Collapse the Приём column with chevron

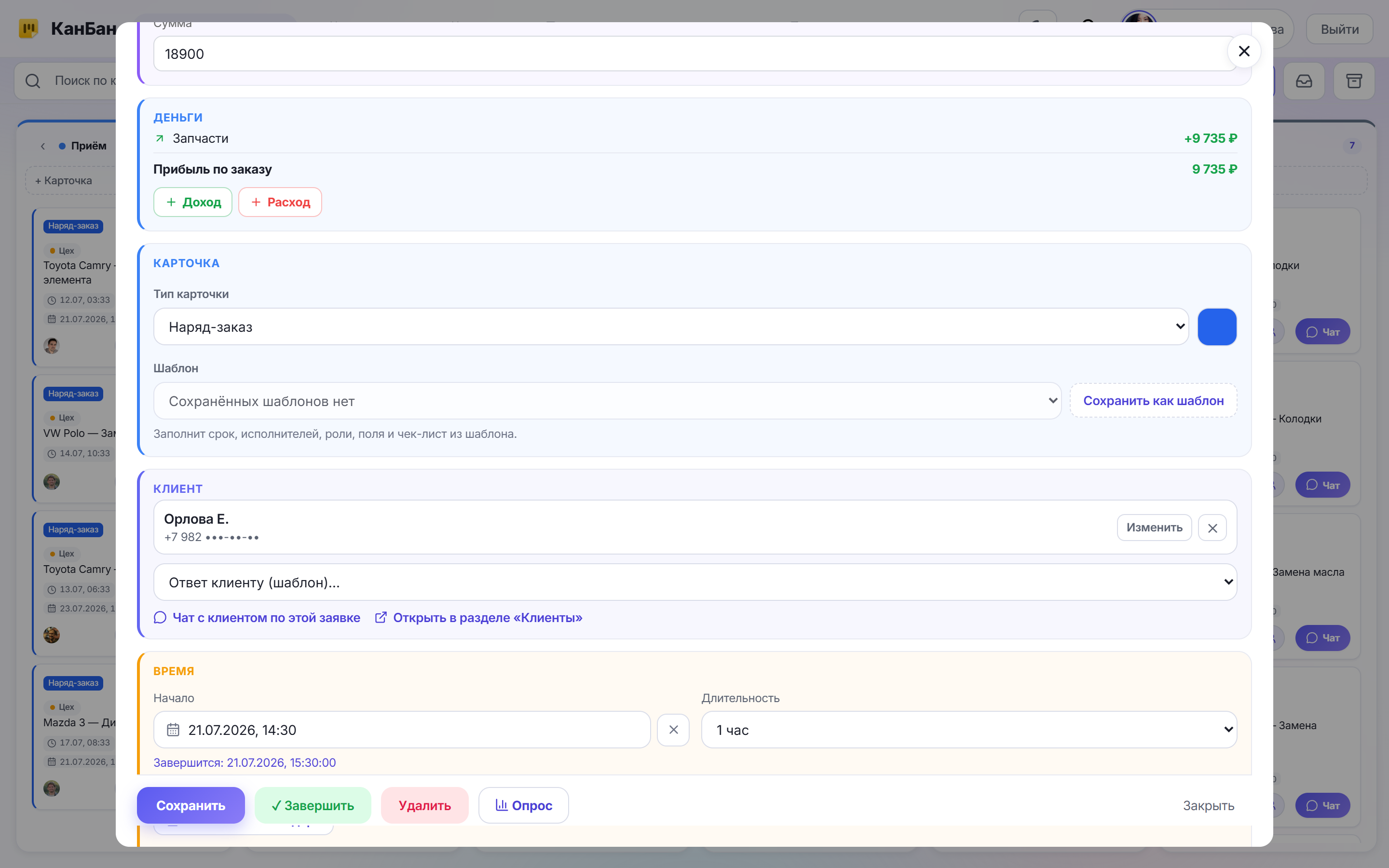43,146
